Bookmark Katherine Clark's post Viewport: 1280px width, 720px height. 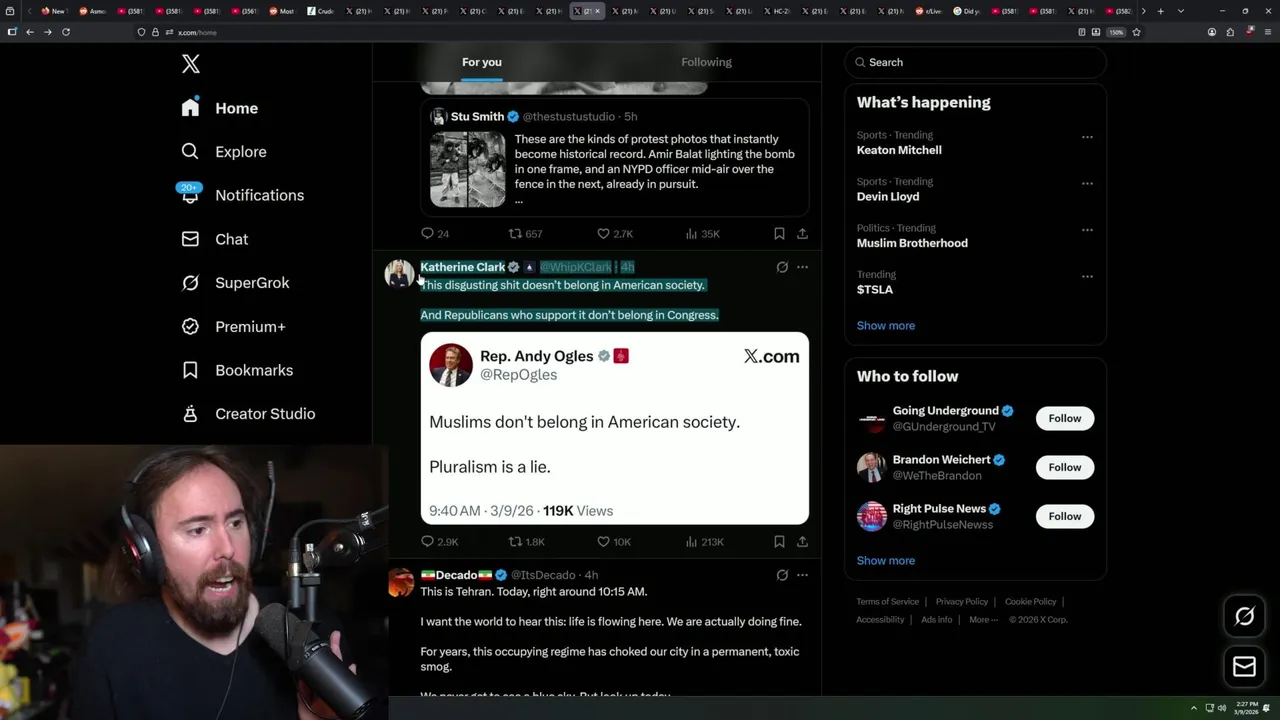coord(779,542)
